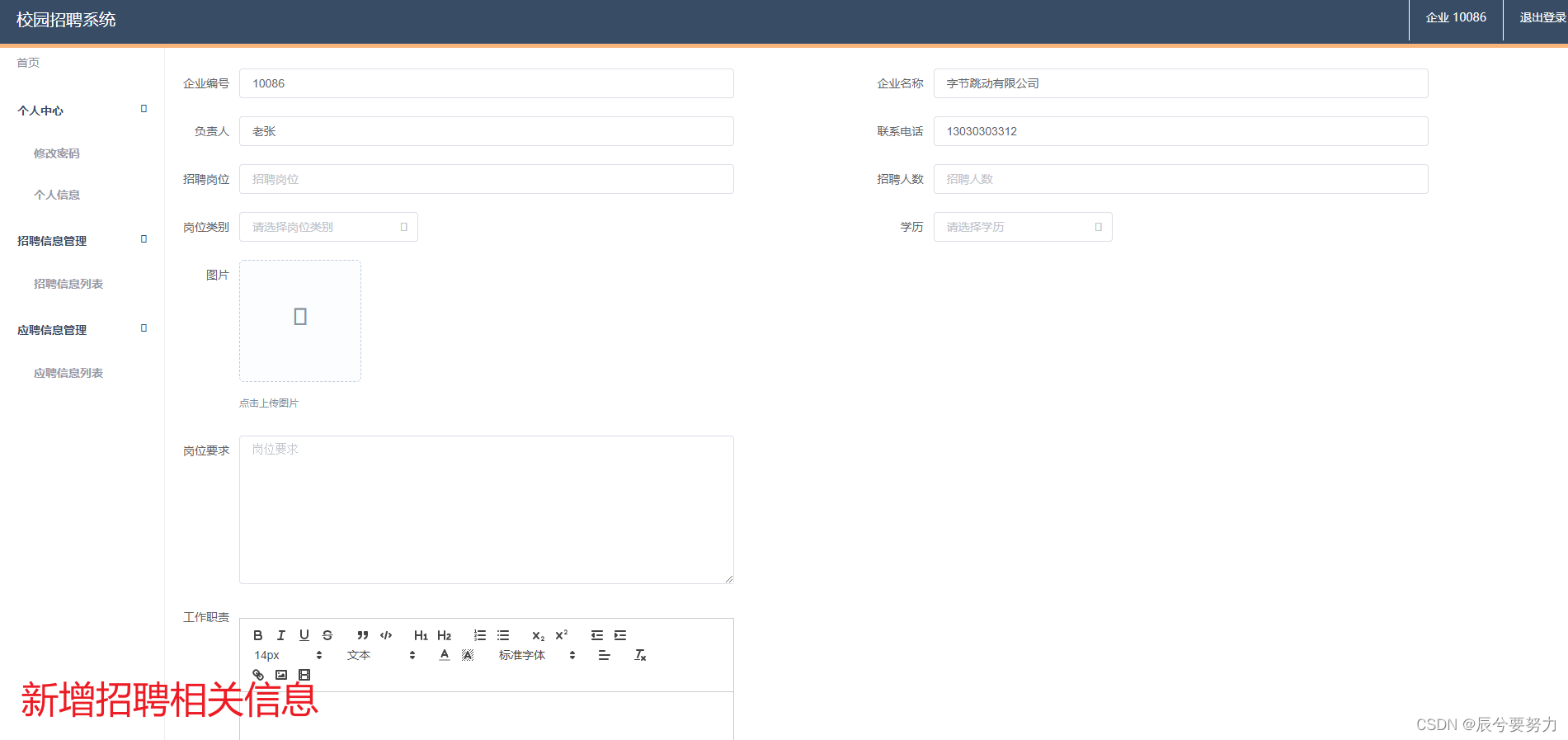
Task: Collapse the 招聘信息管理 menu group
Action: [x=82, y=241]
